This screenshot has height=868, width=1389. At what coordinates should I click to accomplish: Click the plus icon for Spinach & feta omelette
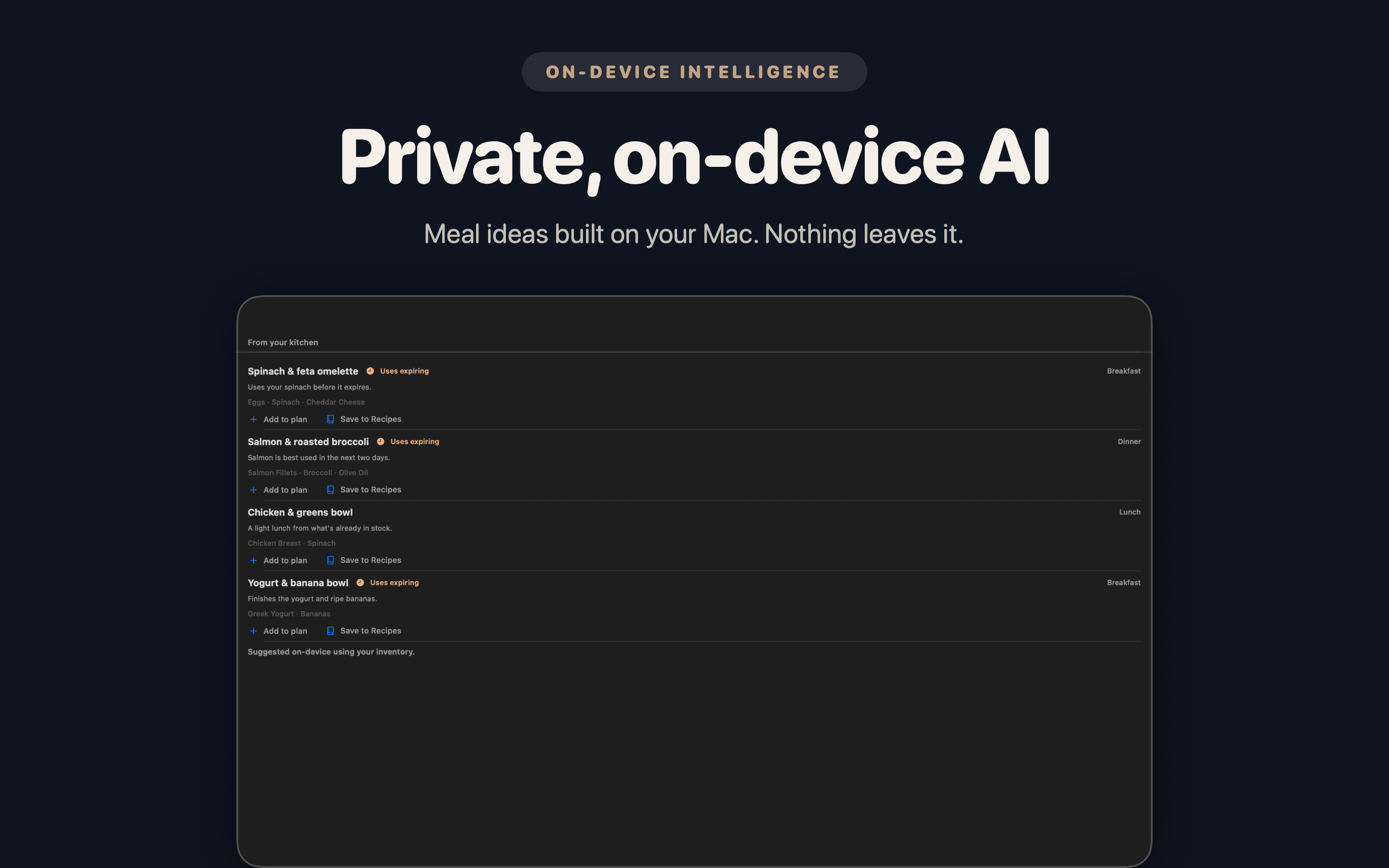253,420
